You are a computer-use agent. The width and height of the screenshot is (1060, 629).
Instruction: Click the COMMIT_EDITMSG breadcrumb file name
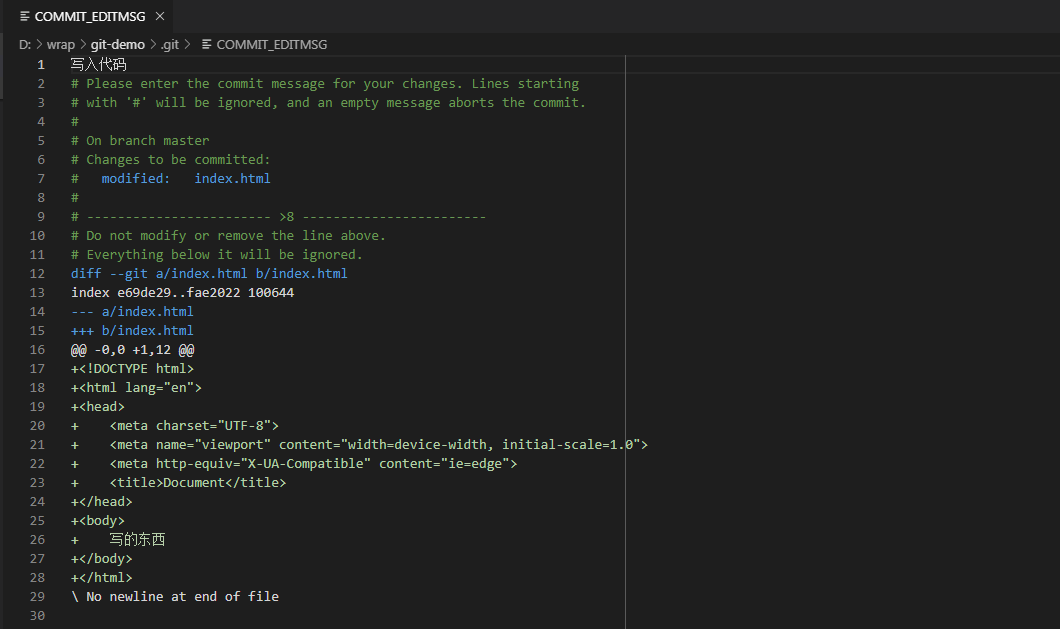[271, 44]
